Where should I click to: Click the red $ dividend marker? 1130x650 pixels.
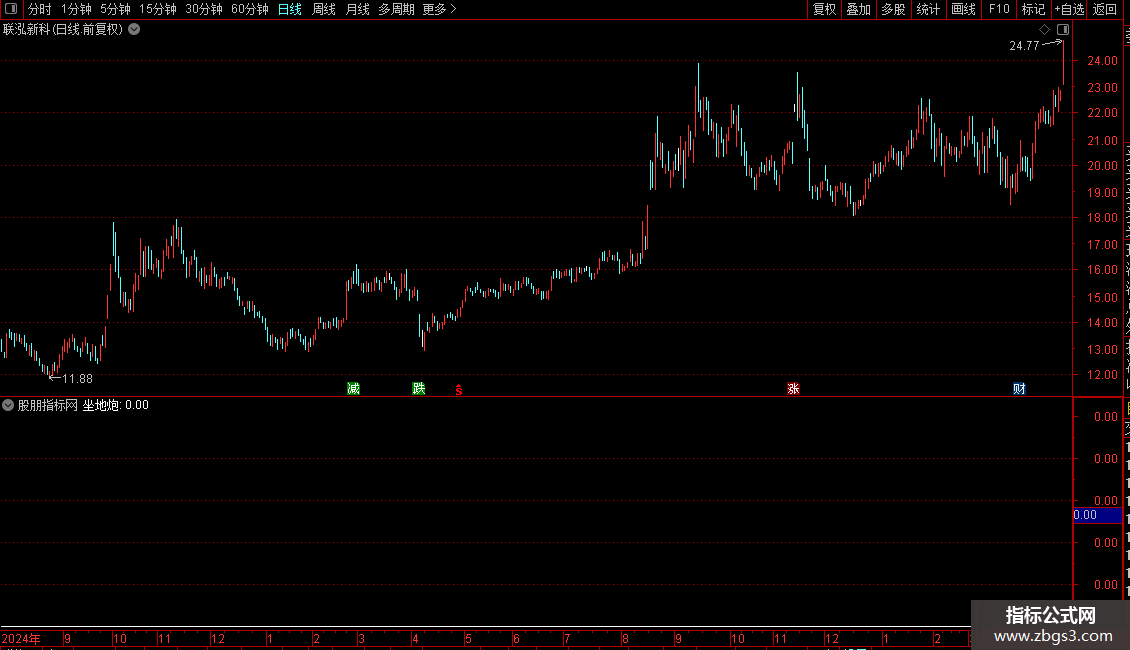tap(459, 390)
